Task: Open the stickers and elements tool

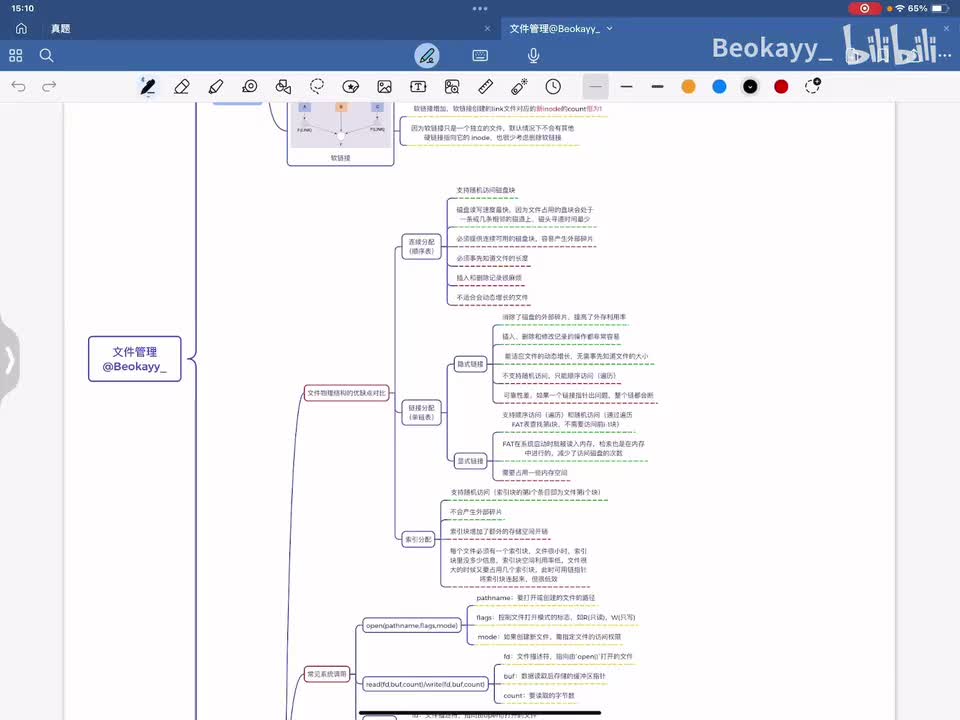Action: [x=350, y=86]
